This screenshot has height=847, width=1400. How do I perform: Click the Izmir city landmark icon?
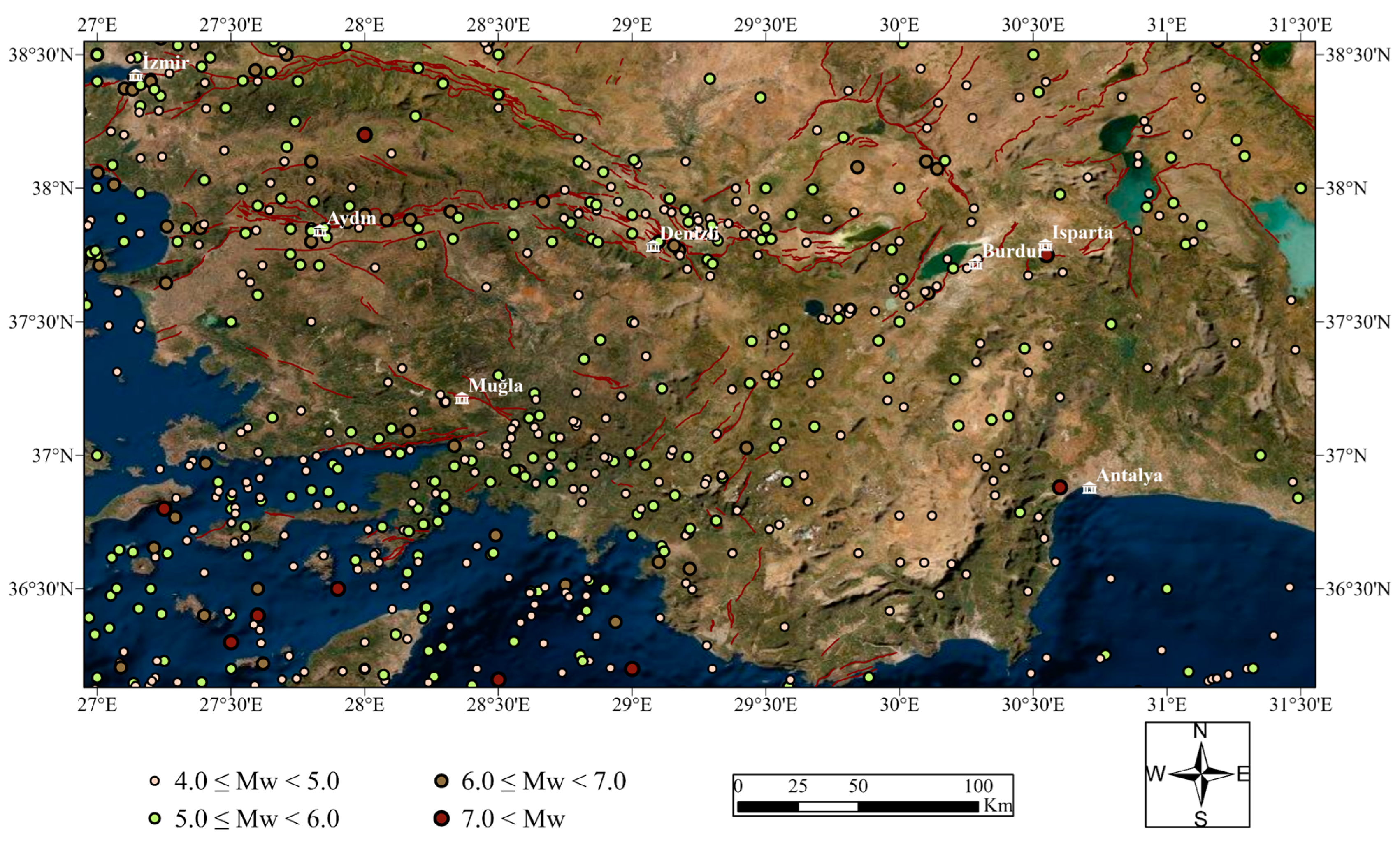coord(135,75)
